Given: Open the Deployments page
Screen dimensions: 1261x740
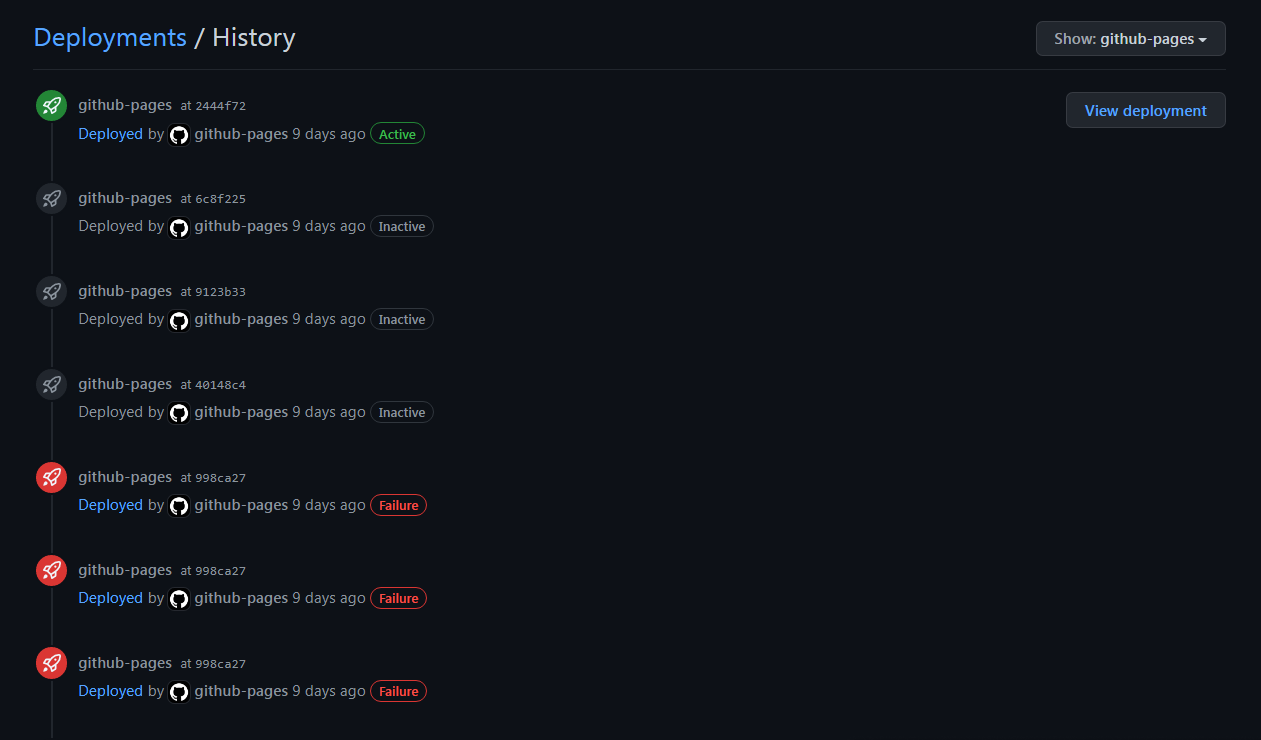Looking at the screenshot, I should [x=110, y=37].
